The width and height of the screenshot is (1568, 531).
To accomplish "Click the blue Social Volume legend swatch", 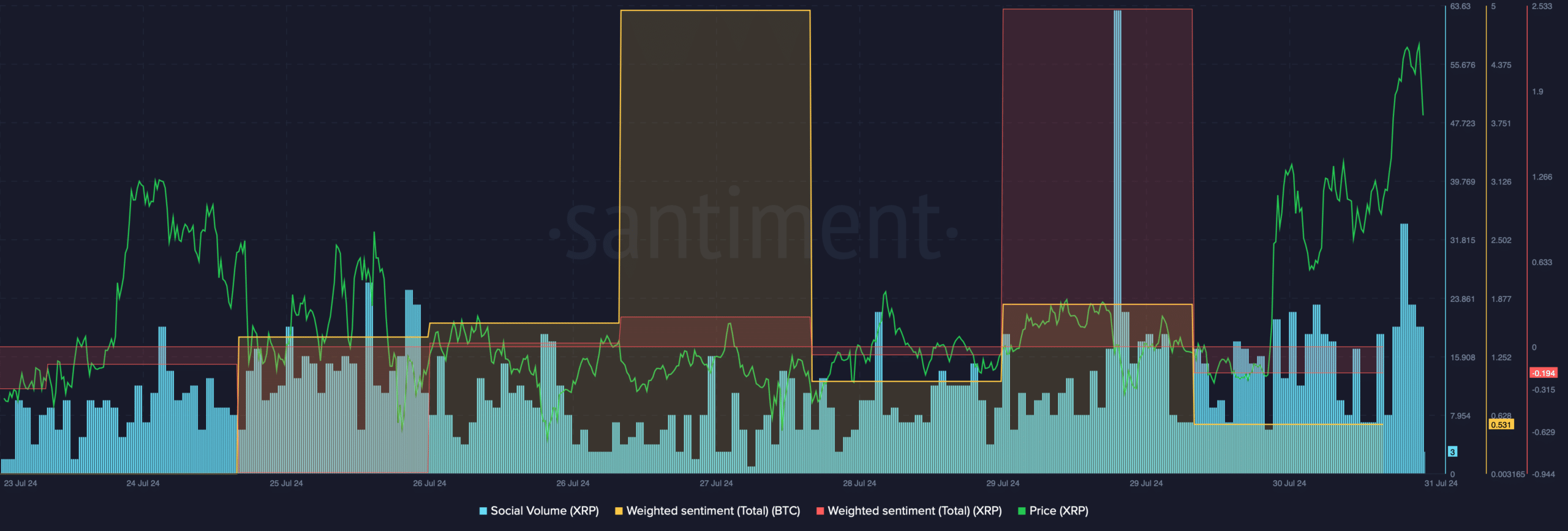I will (483, 511).
